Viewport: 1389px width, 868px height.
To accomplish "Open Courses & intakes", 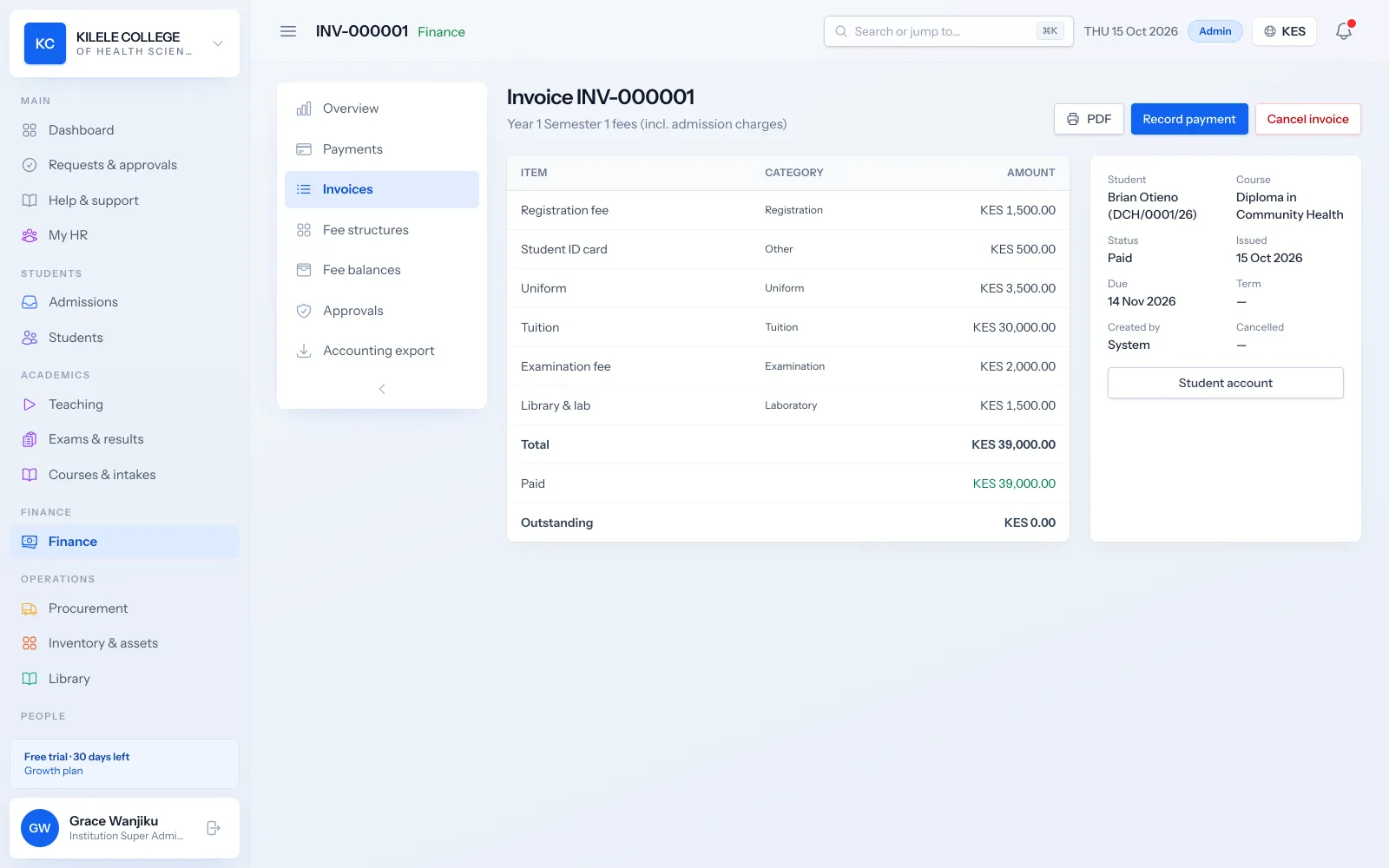I will pyautogui.click(x=125, y=475).
